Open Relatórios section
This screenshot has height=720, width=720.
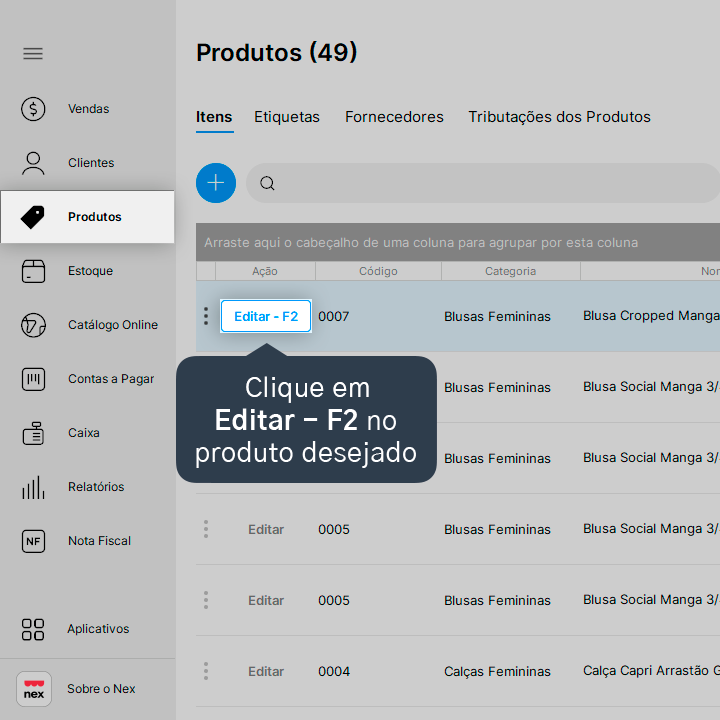click(96, 487)
